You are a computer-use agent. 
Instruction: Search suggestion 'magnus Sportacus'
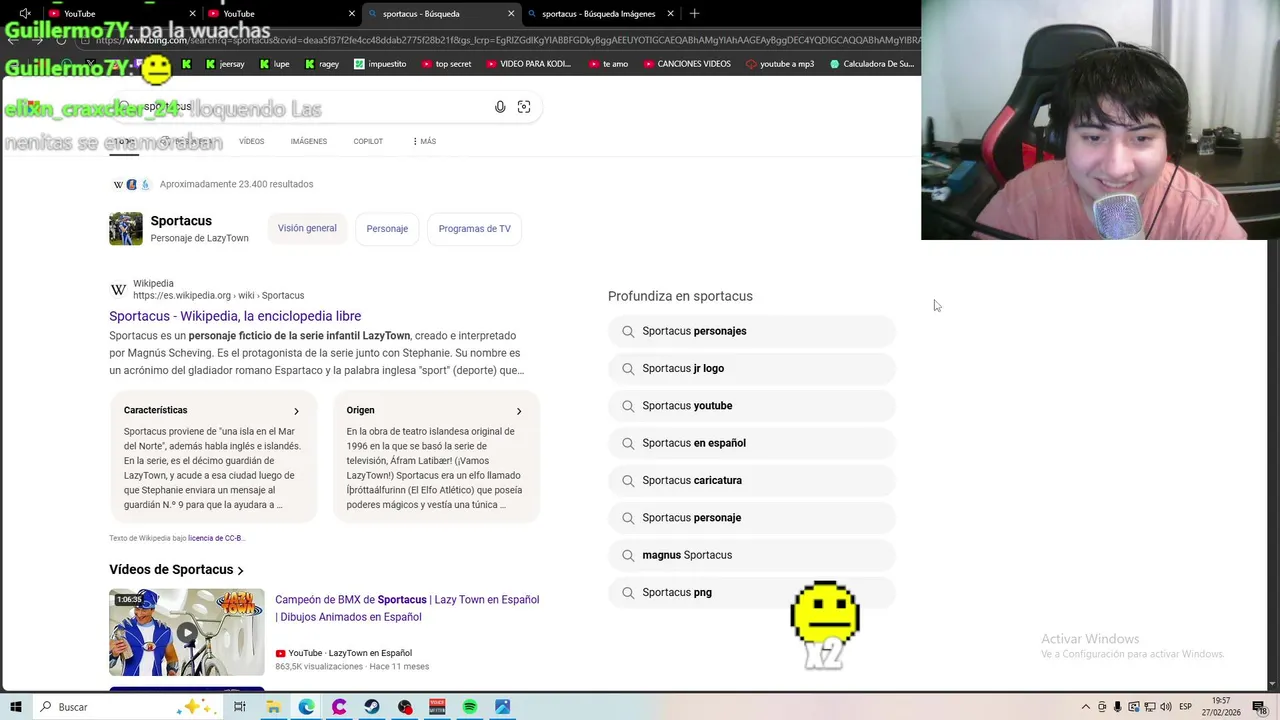[x=751, y=555]
